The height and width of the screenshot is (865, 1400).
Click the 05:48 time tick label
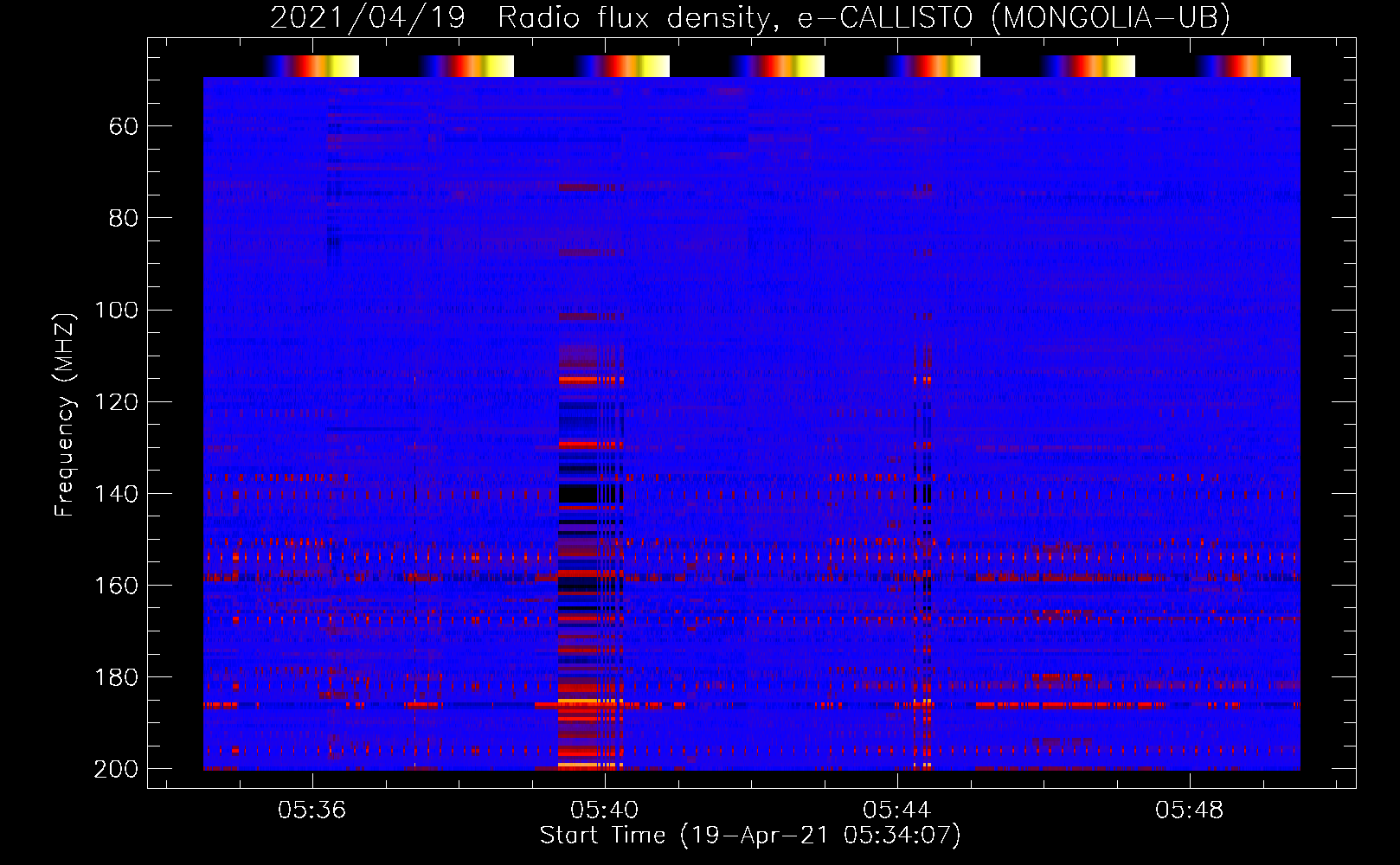pyautogui.click(x=1189, y=810)
